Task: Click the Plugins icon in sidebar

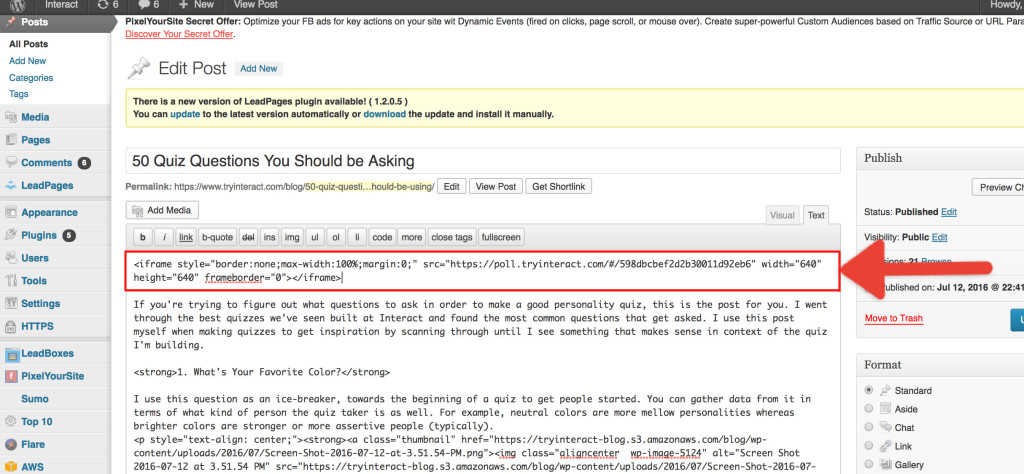Action: tap(11, 235)
